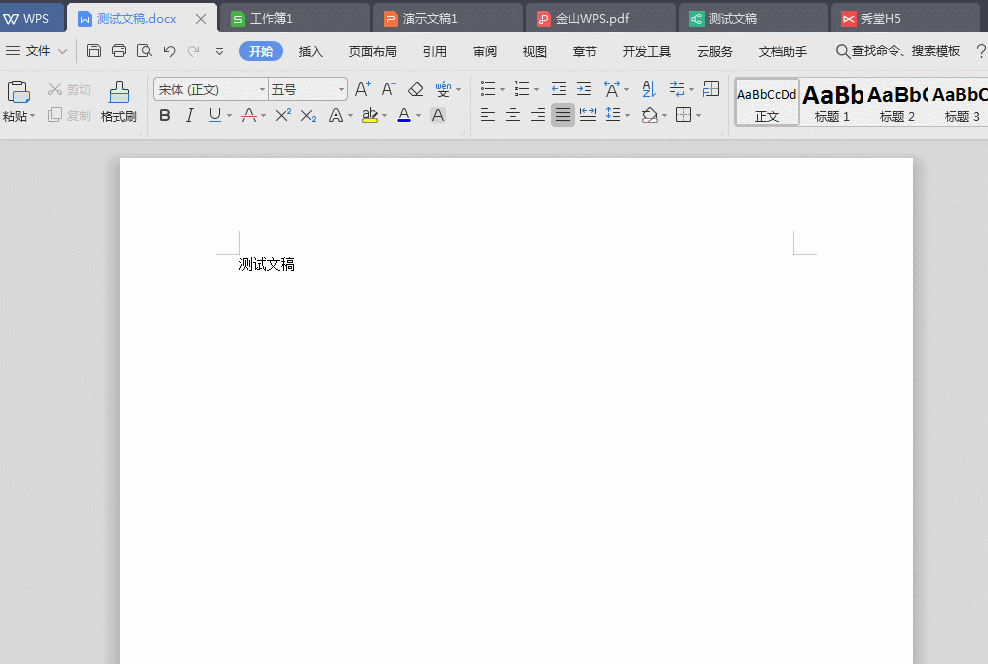The height and width of the screenshot is (664, 988).
Task: Click the 测试文稿 text in document
Action: tap(267, 265)
